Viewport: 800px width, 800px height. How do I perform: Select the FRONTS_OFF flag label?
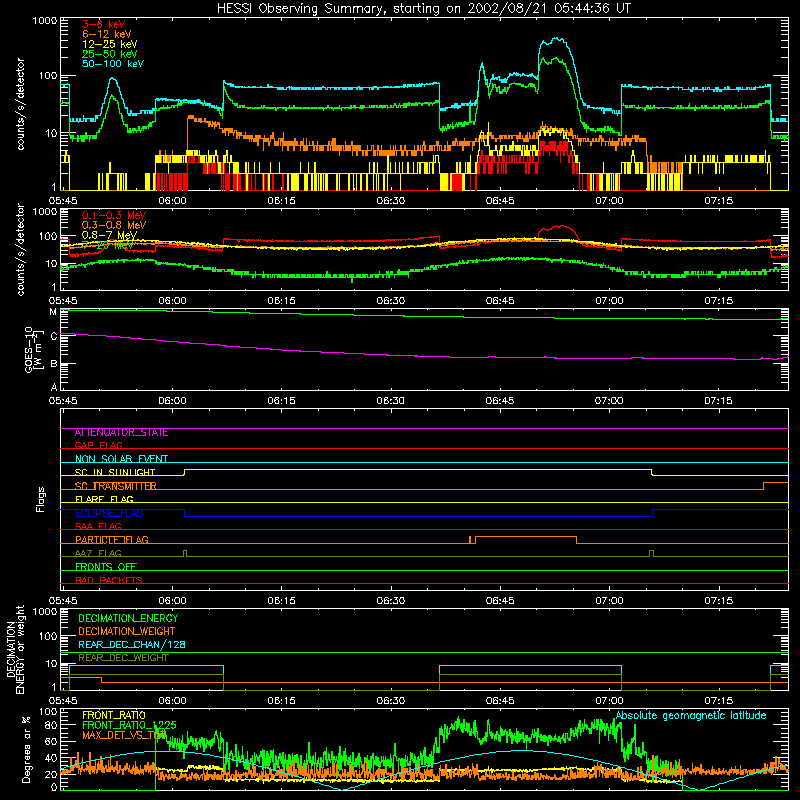click(x=106, y=567)
